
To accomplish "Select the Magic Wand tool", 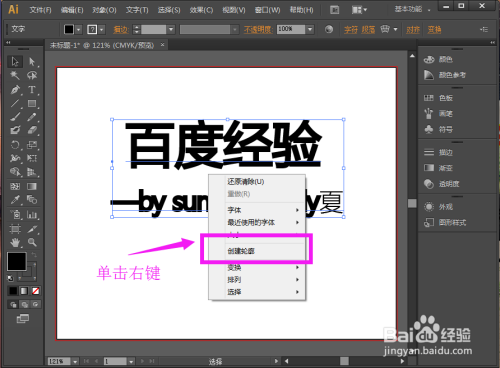I will click(x=15, y=76).
